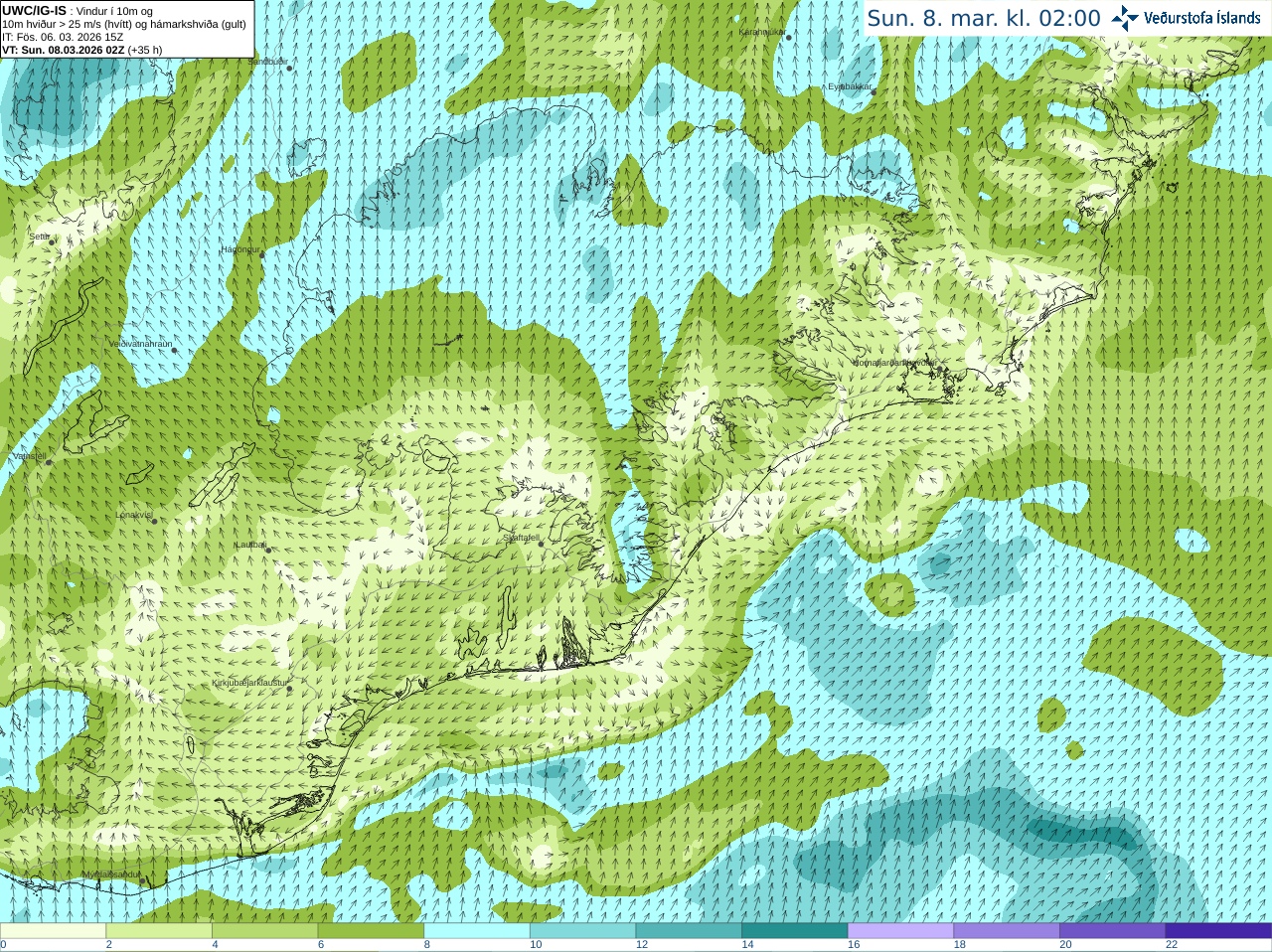This screenshot has width=1272, height=952.
Task: Click the Lónakvísl station marker
Action: 154,521
